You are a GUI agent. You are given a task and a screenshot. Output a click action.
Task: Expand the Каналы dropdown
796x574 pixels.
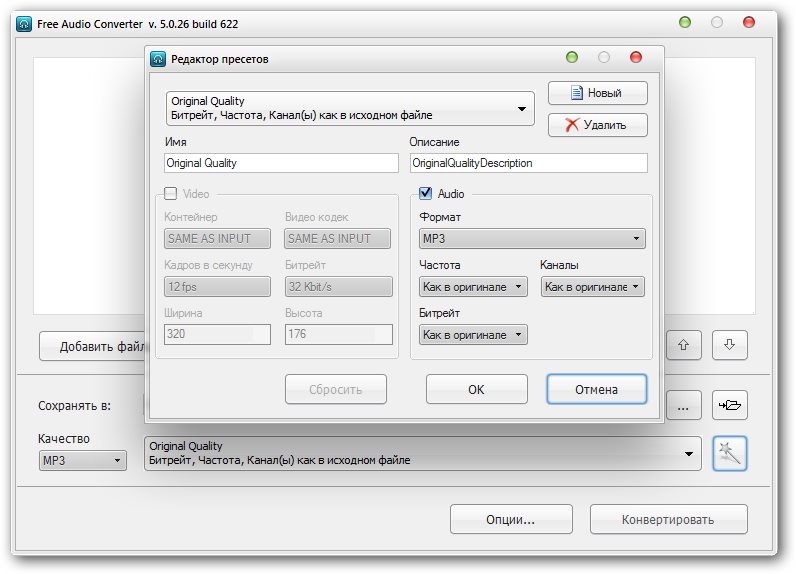[x=593, y=287]
